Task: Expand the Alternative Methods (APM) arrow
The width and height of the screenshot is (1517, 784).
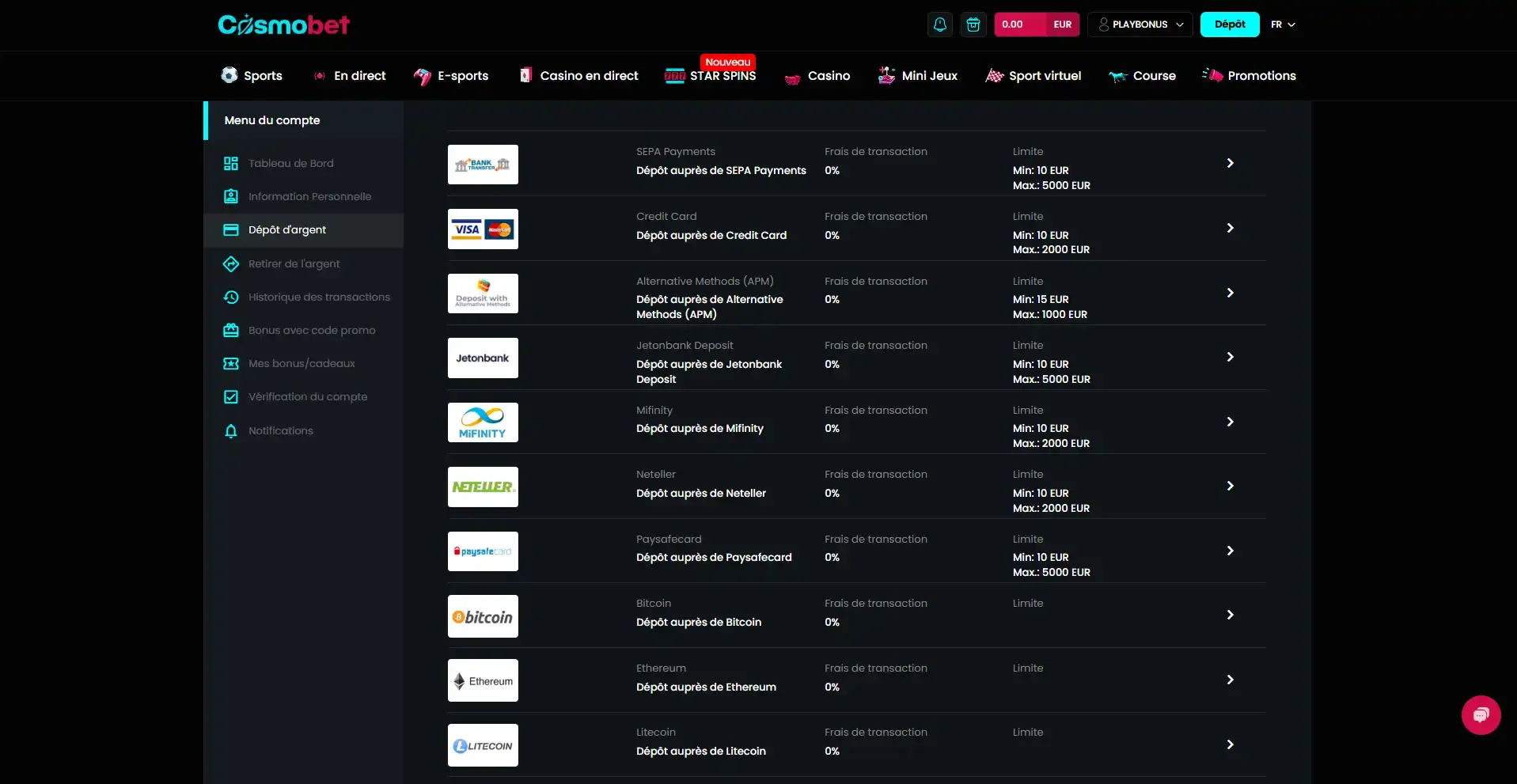Action: point(1230,293)
